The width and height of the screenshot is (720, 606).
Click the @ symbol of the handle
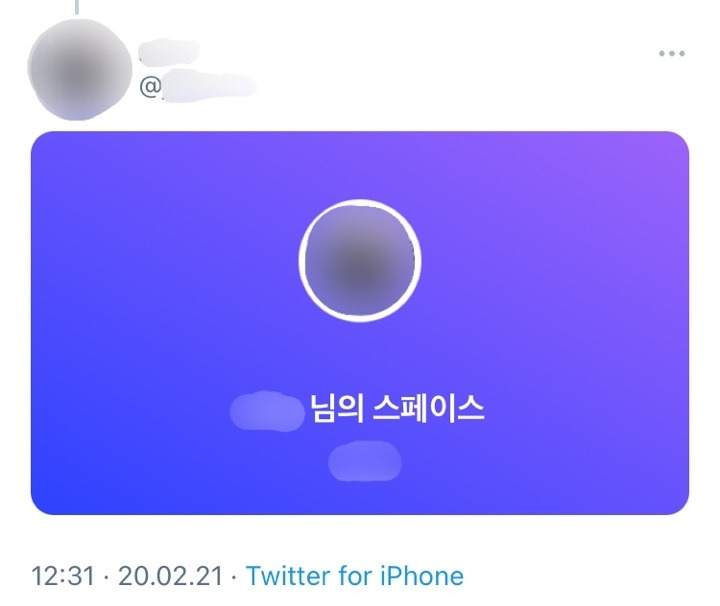[150, 87]
